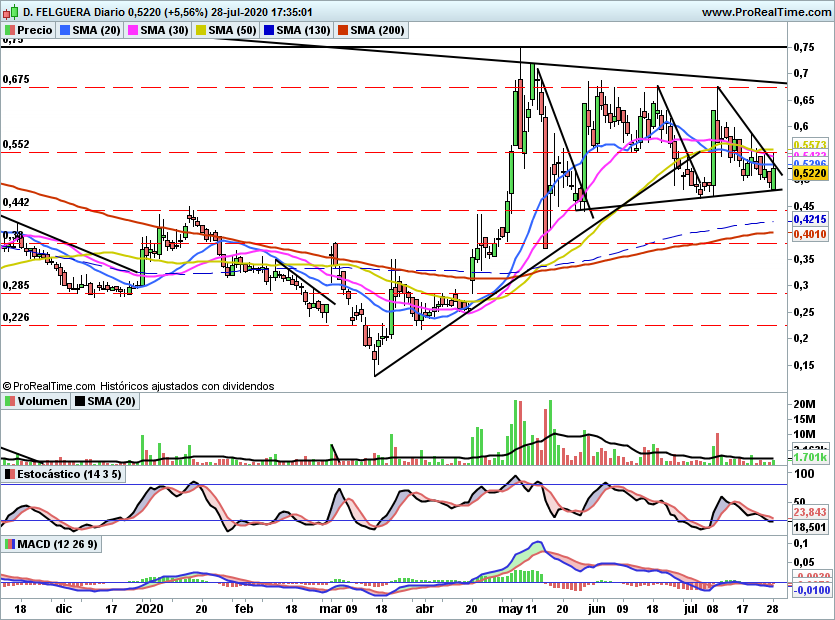Select the yellow SMA (50) legend icon
The width and height of the screenshot is (835, 620).
[x=201, y=30]
